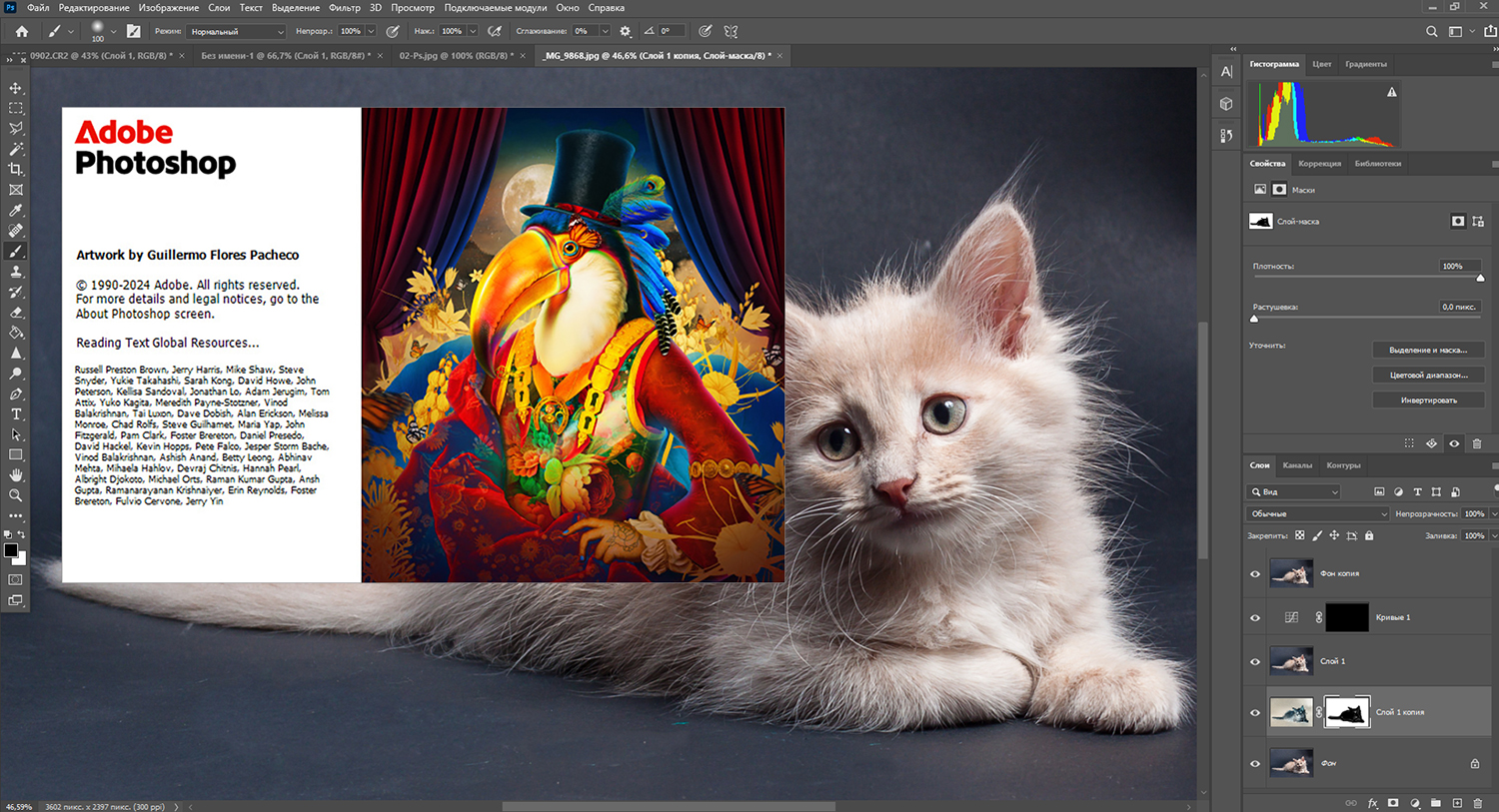Pick the Eyedropper tool
Screen dimensions: 1499x812
tap(16, 210)
